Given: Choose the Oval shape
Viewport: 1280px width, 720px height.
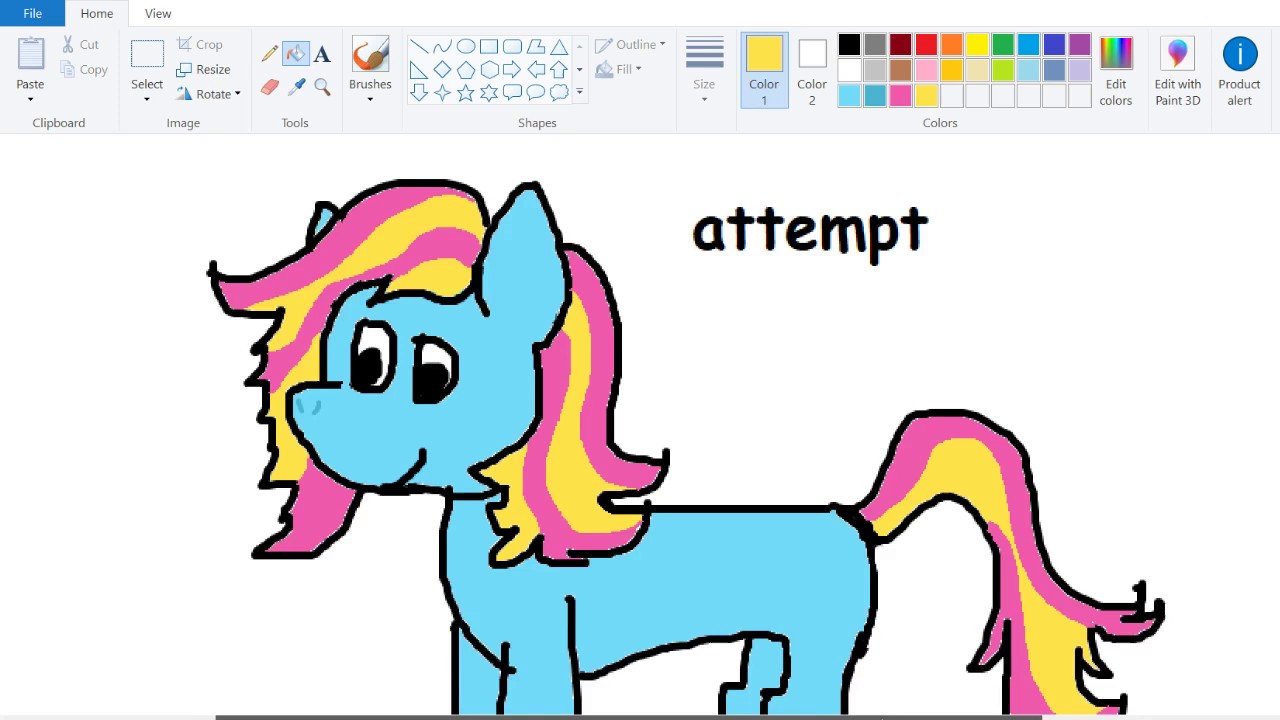Looking at the screenshot, I should [x=466, y=47].
